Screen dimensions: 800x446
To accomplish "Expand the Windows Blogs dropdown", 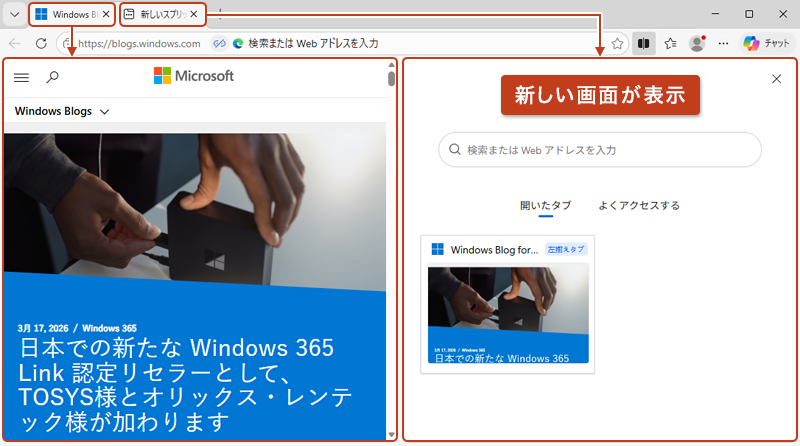I will pos(62,111).
